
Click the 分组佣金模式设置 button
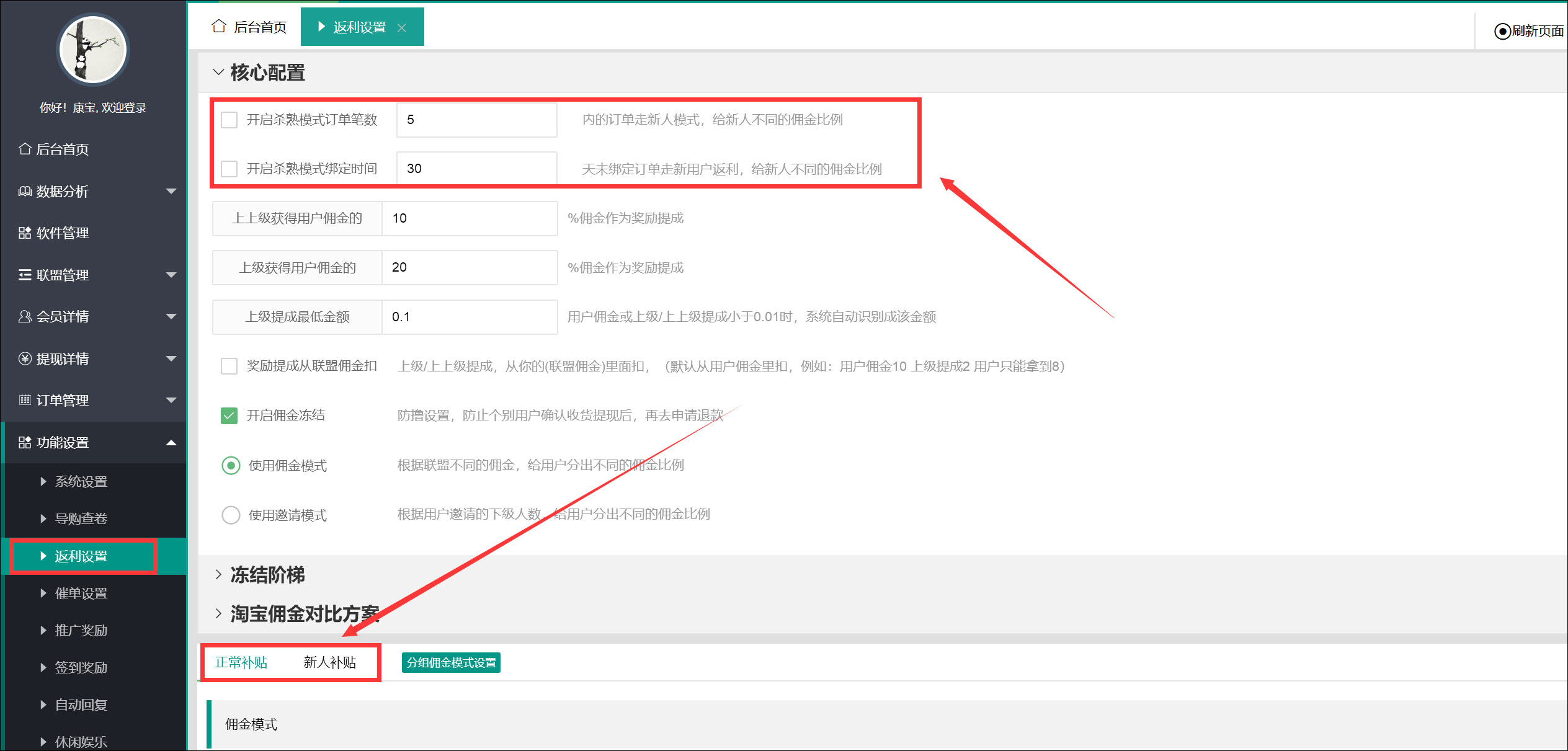click(451, 662)
